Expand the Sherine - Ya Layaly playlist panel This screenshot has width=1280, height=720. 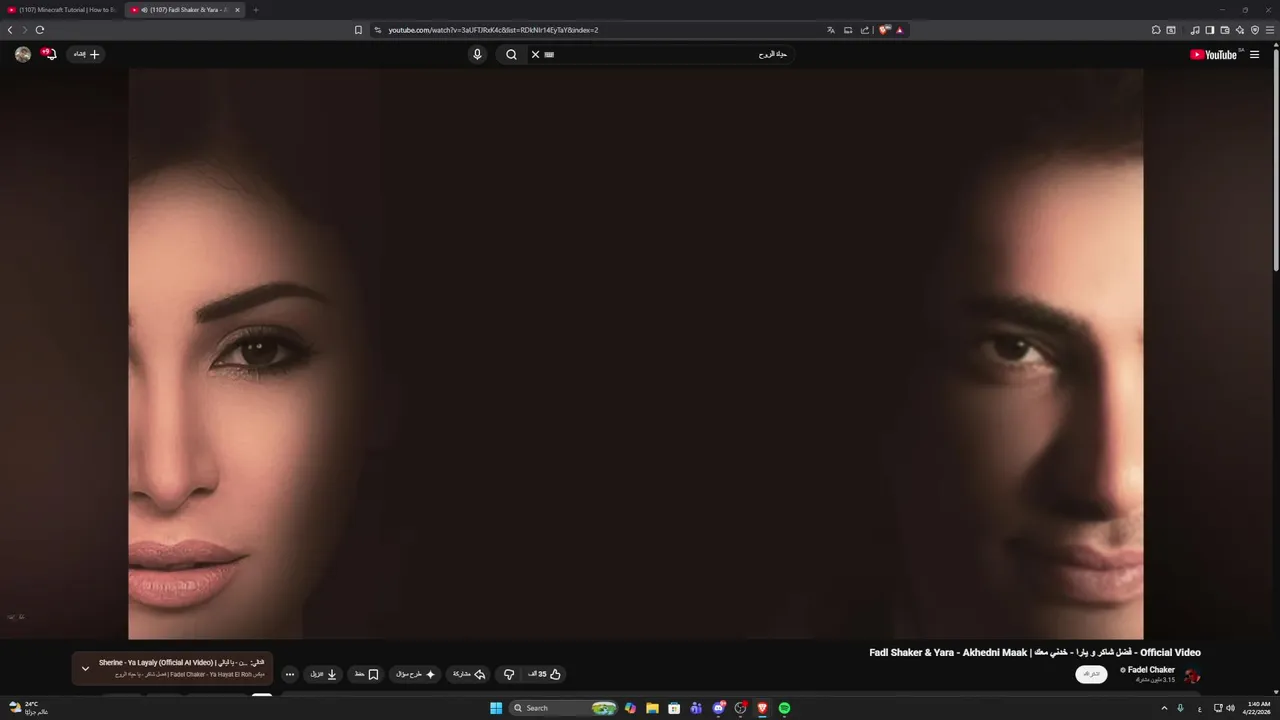[85, 668]
